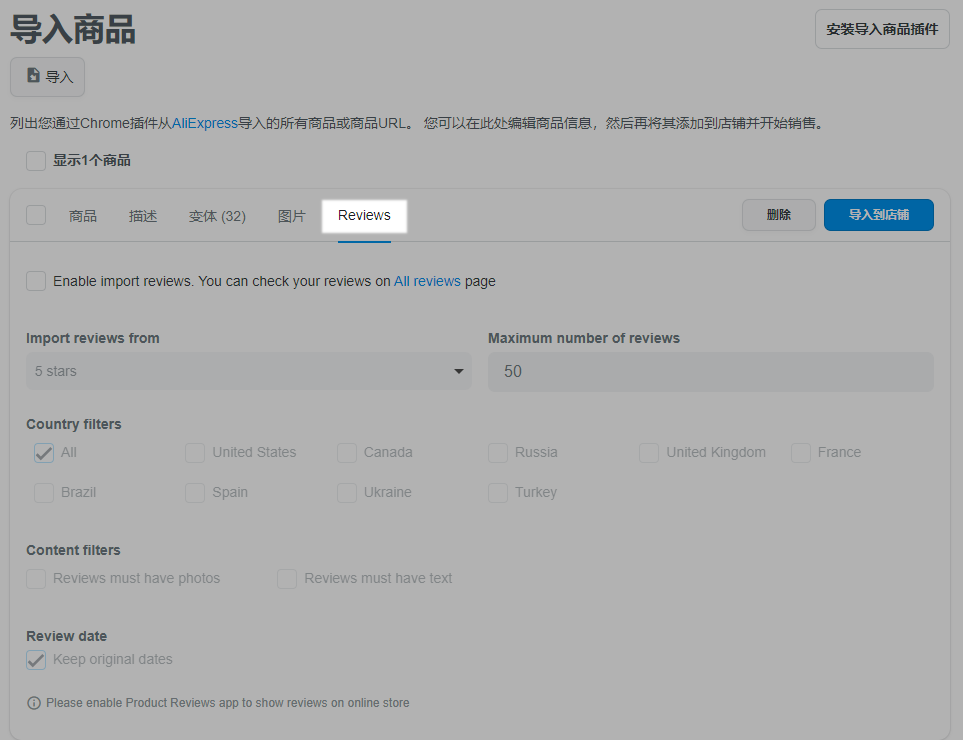Viewport: 963px width, 740px height.
Task: Select the product card checkbox beside tabs
Action: 36,215
